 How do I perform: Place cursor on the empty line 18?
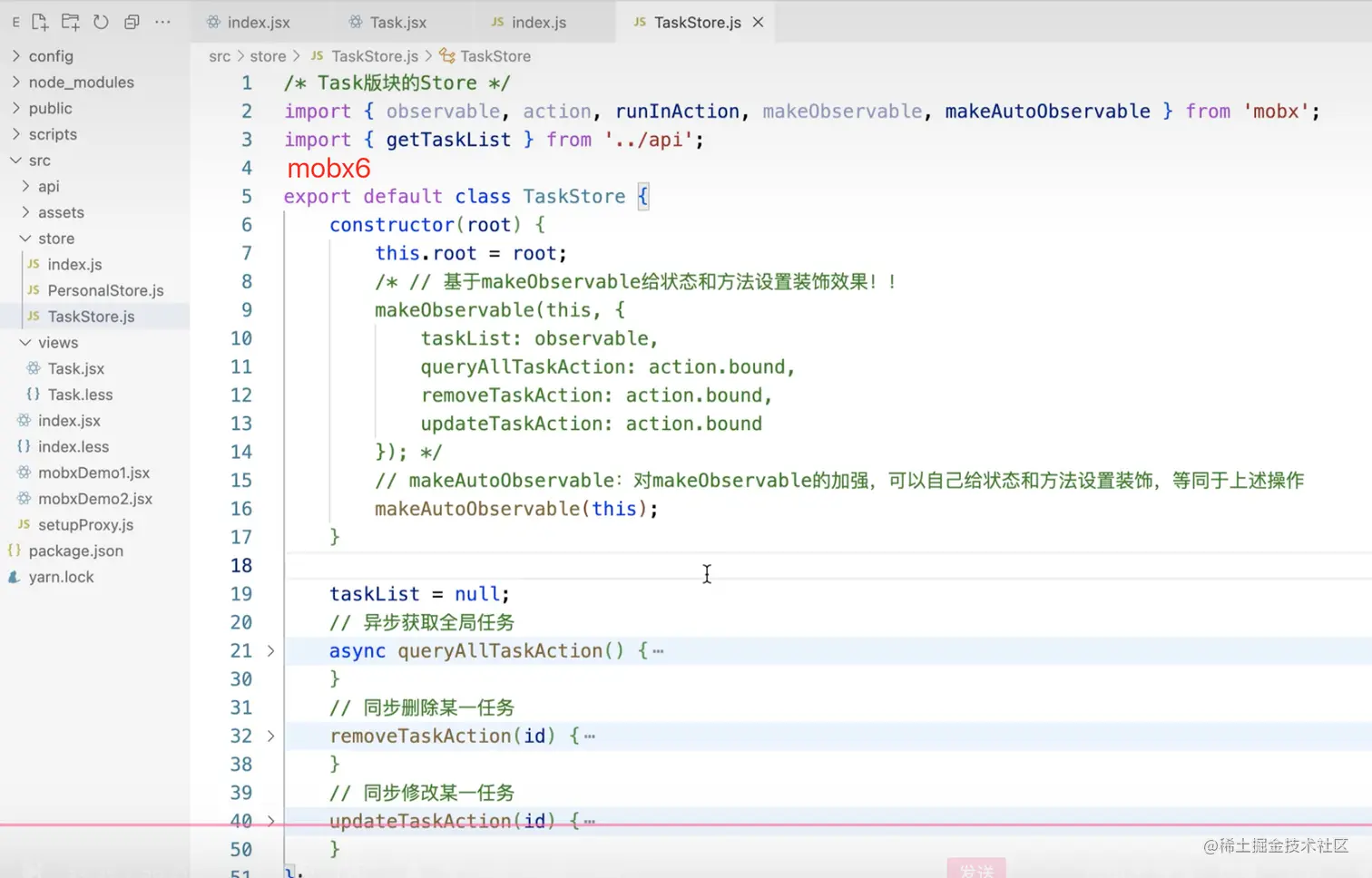[828, 566]
